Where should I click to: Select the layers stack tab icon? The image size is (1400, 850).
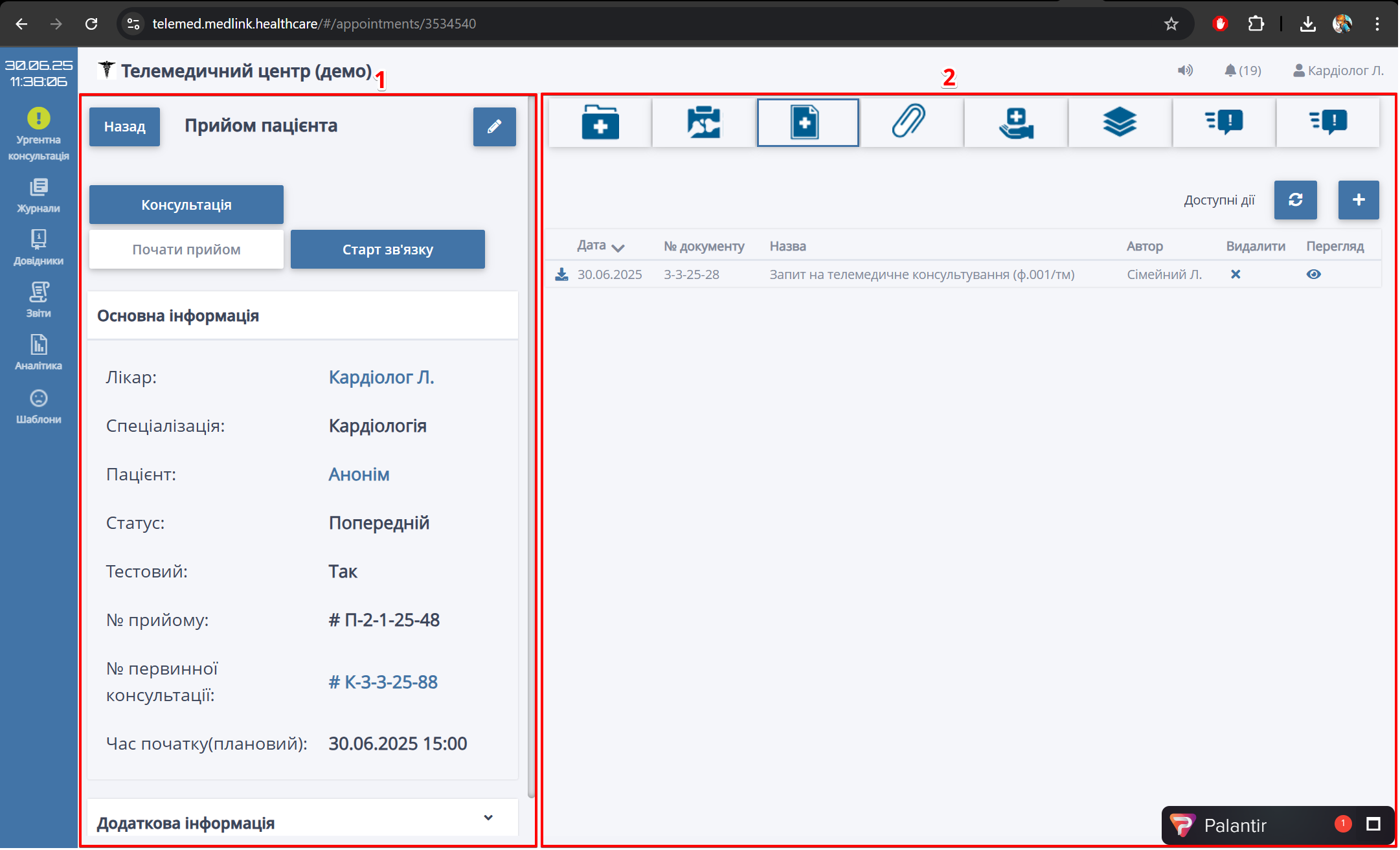tap(1119, 122)
